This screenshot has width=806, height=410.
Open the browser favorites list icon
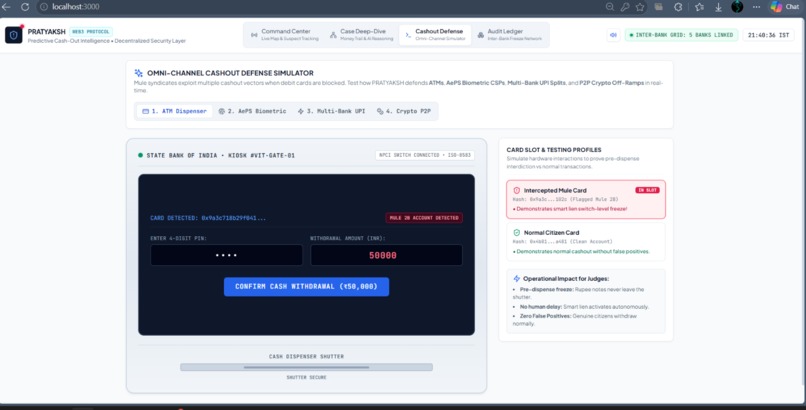tap(699, 7)
